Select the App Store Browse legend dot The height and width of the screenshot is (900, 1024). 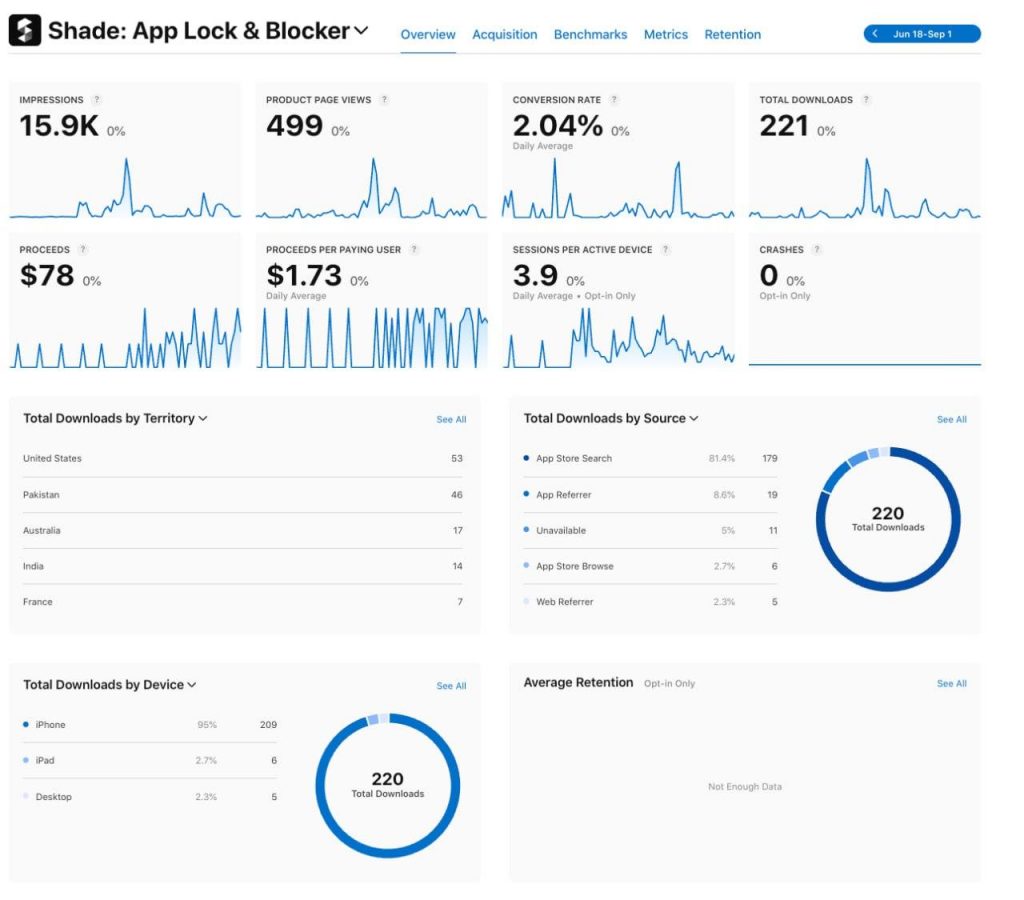[x=526, y=566]
